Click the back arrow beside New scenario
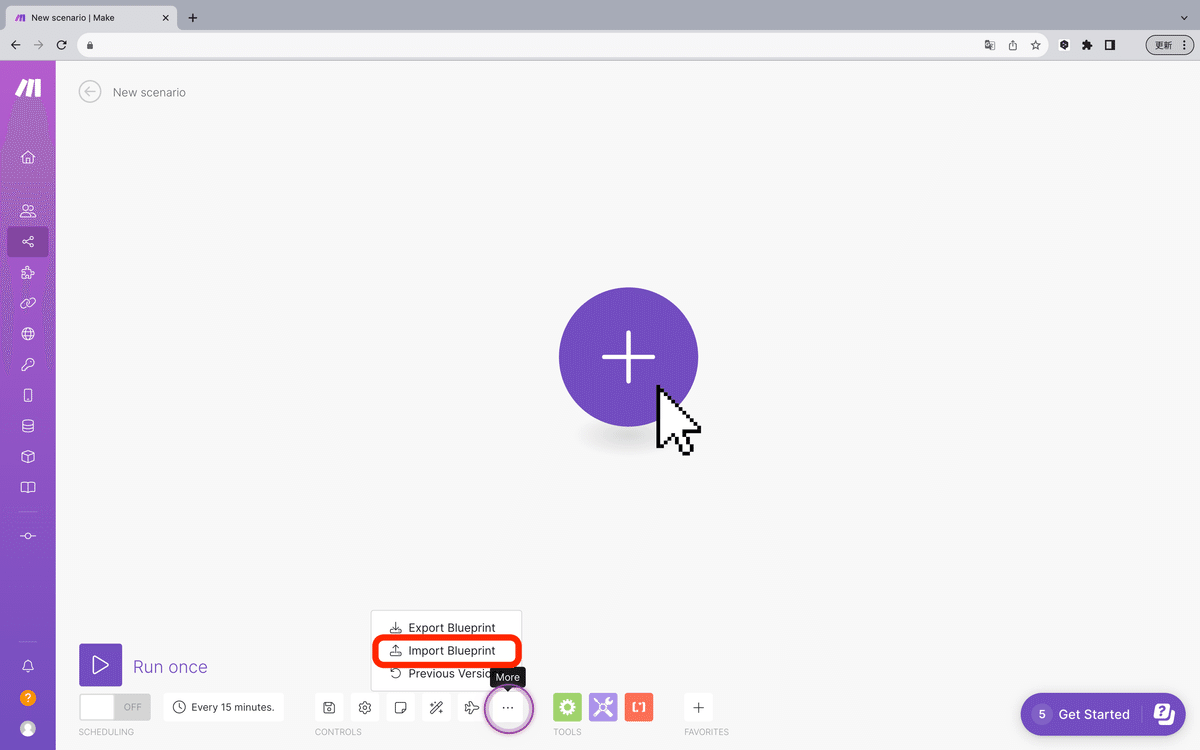 pyautogui.click(x=90, y=92)
